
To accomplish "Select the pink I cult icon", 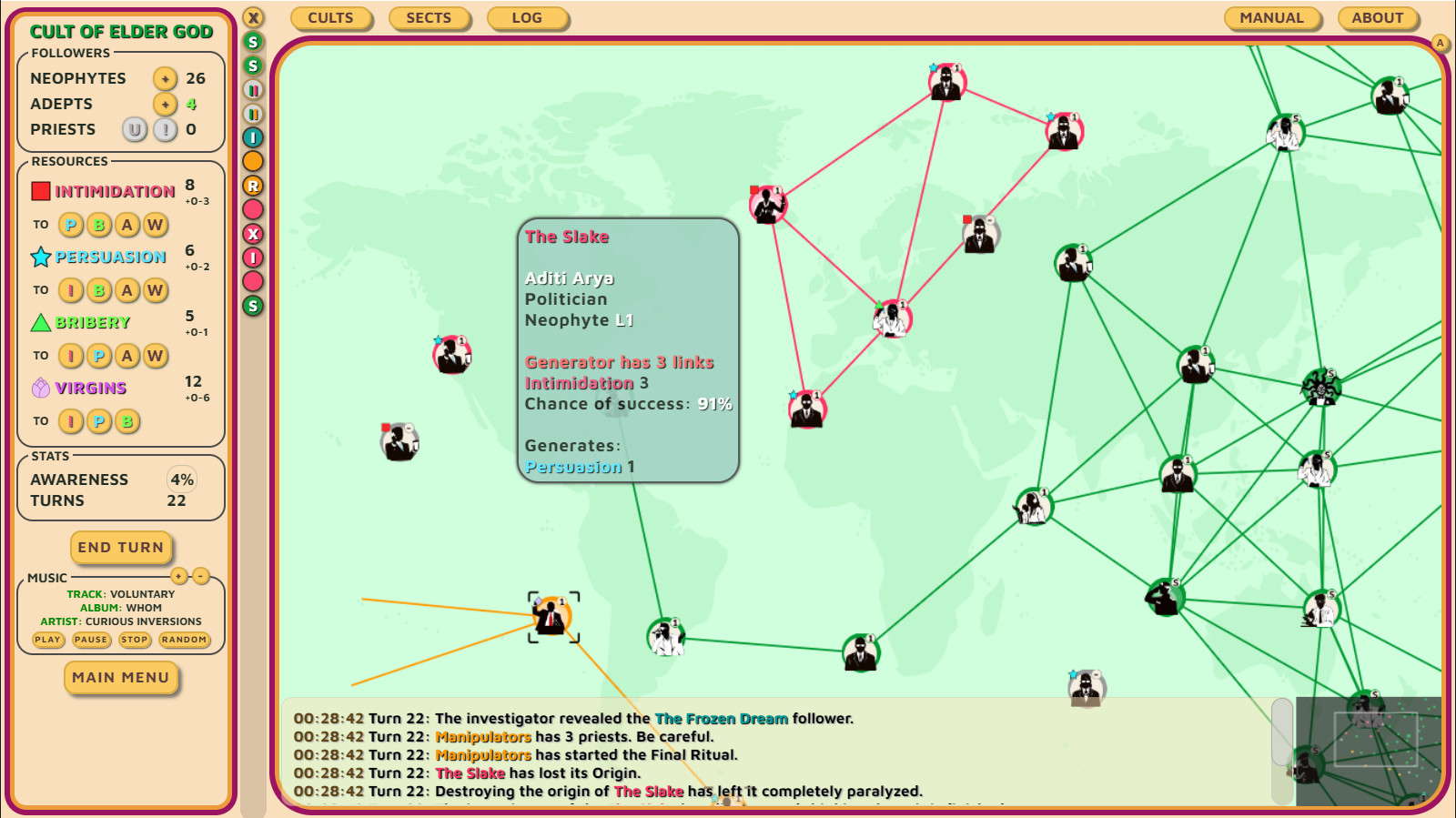I will click(x=253, y=258).
